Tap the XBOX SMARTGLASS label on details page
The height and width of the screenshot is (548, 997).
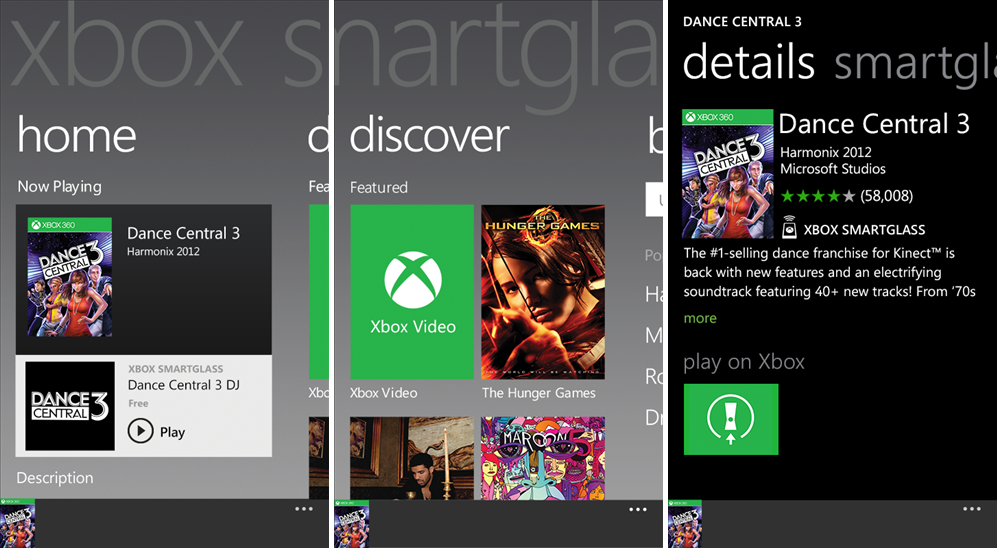pos(864,230)
